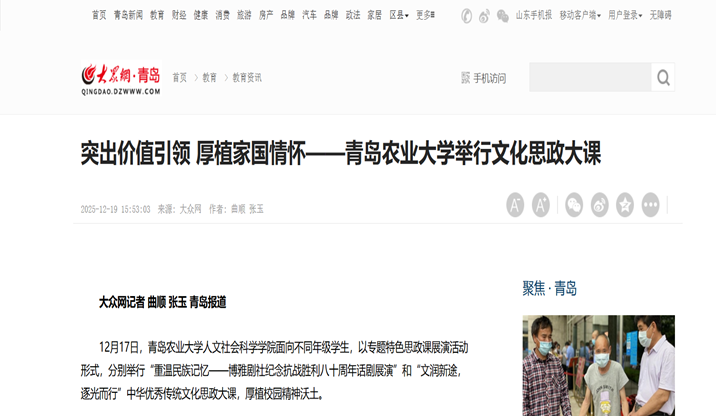716x416 pixels.
Task: Click the 手机访问 QR link
Action: 484,78
